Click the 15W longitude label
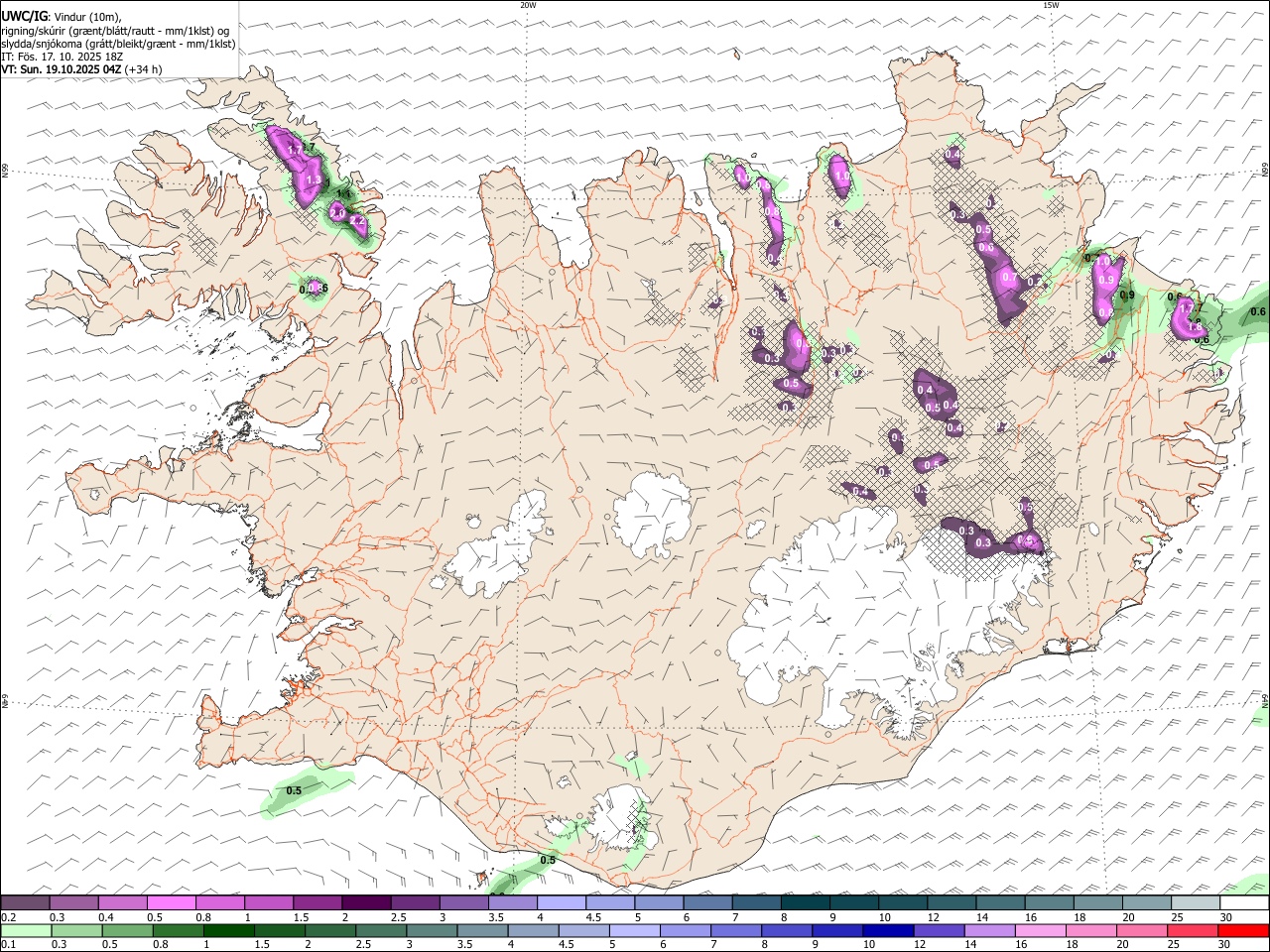 coord(1051,5)
